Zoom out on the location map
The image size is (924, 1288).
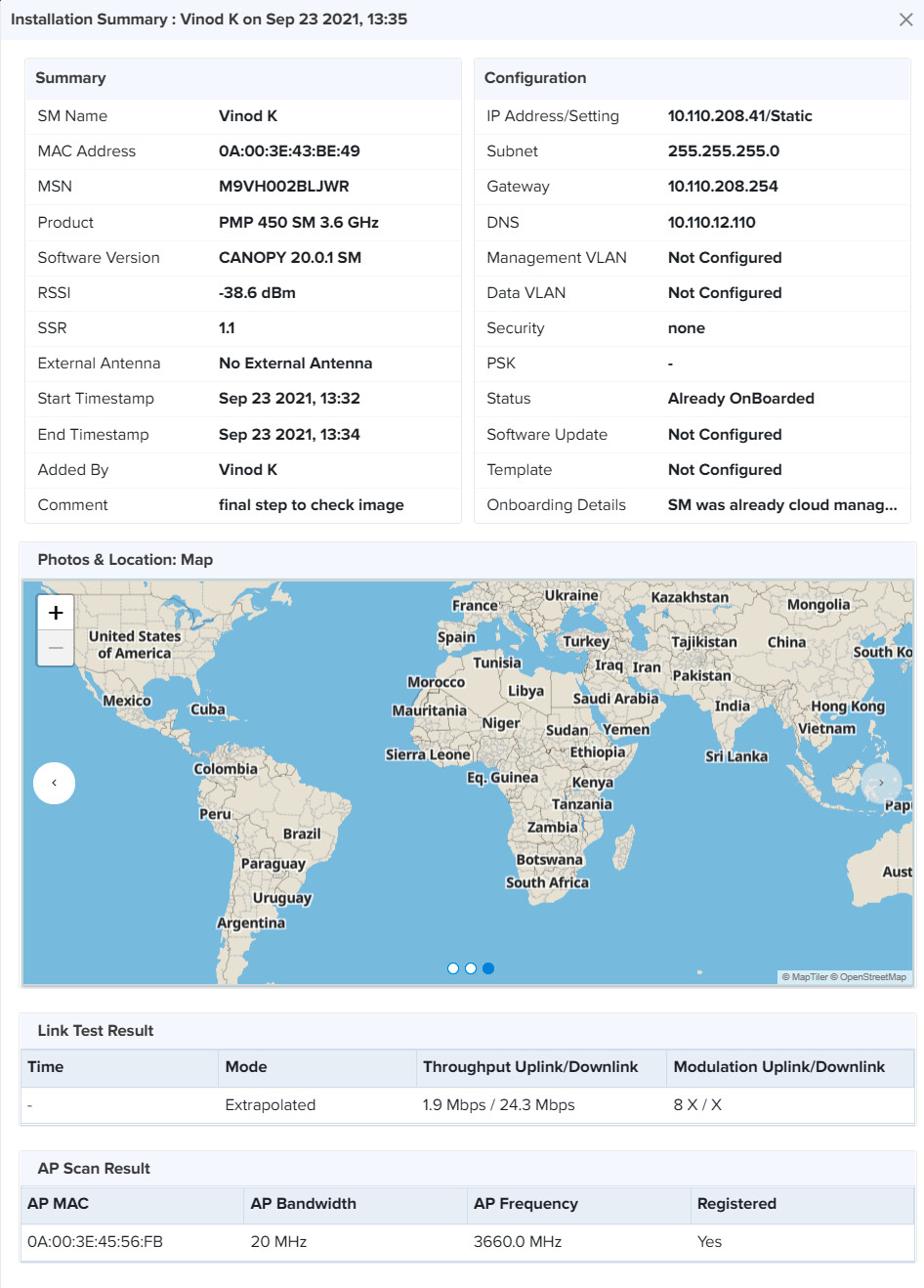click(56, 647)
